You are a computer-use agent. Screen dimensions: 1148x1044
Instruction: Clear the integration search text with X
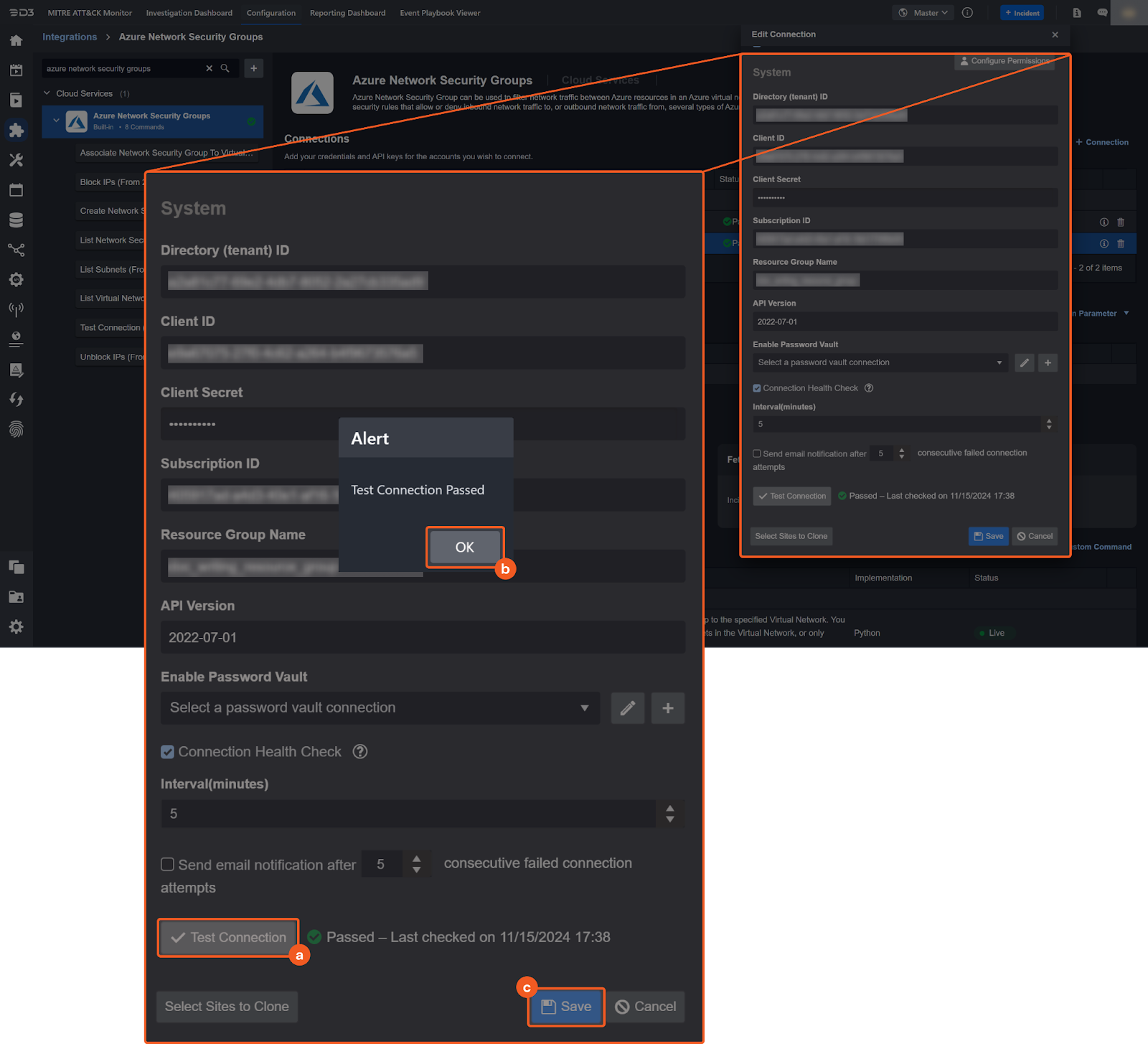[210, 68]
